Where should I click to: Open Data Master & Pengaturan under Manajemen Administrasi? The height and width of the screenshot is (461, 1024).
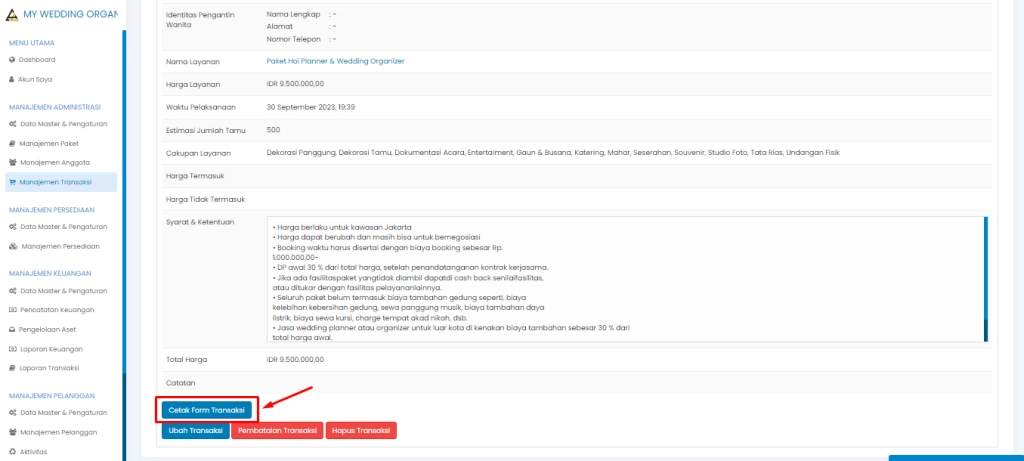click(x=63, y=124)
